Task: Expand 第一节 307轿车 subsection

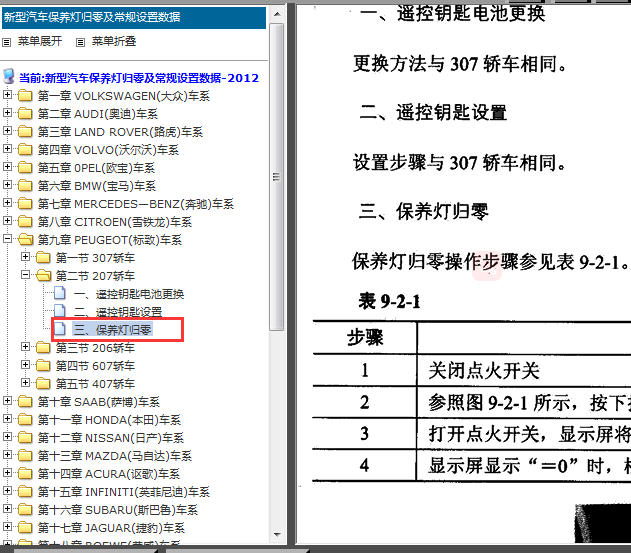Action: [x=25, y=256]
